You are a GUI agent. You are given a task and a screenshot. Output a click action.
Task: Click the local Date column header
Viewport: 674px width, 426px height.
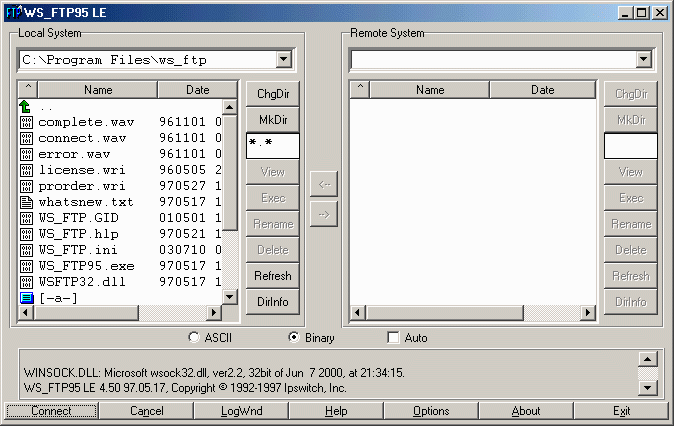click(198, 90)
